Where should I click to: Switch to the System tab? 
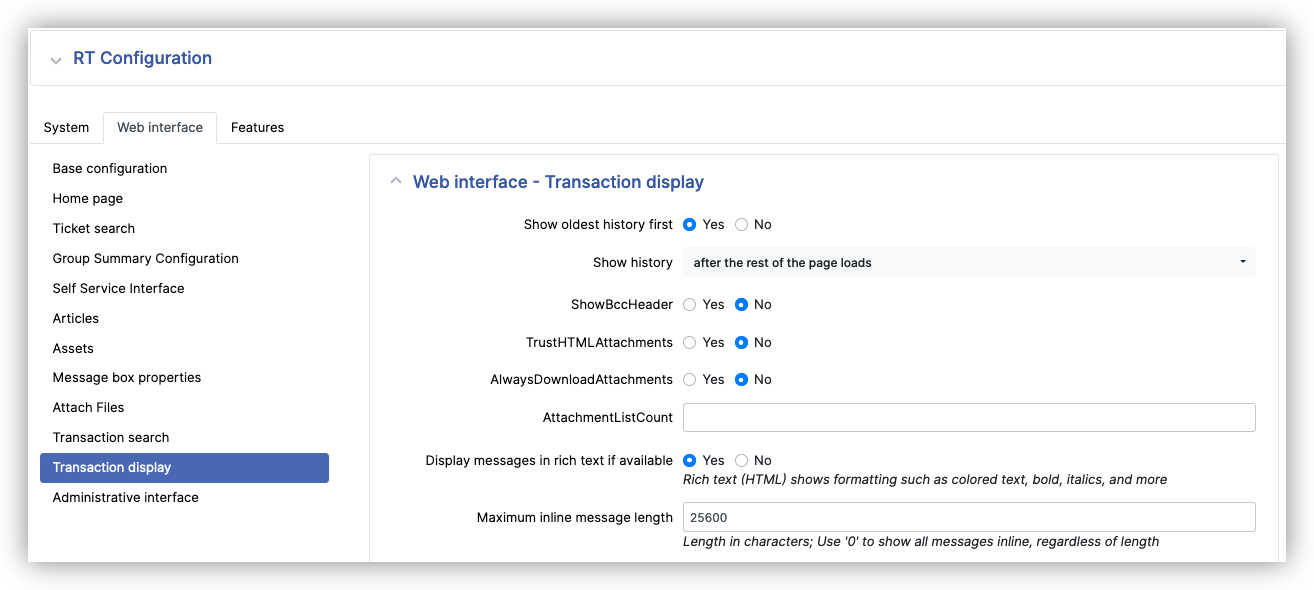click(x=66, y=127)
